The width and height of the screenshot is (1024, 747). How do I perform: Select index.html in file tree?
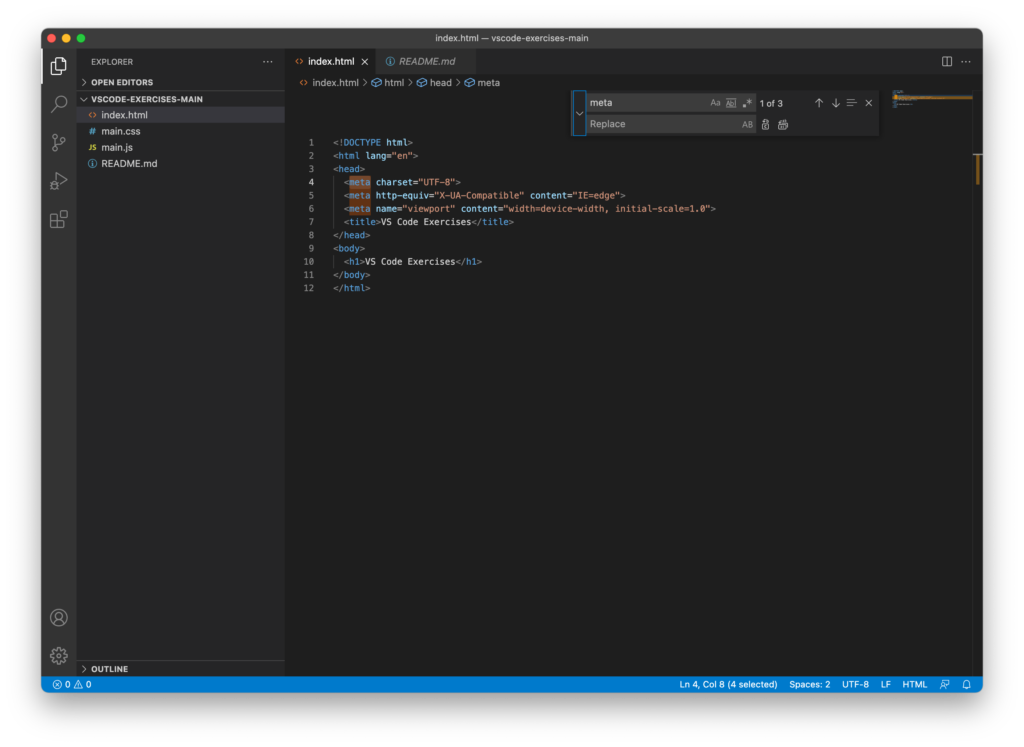[181, 115]
